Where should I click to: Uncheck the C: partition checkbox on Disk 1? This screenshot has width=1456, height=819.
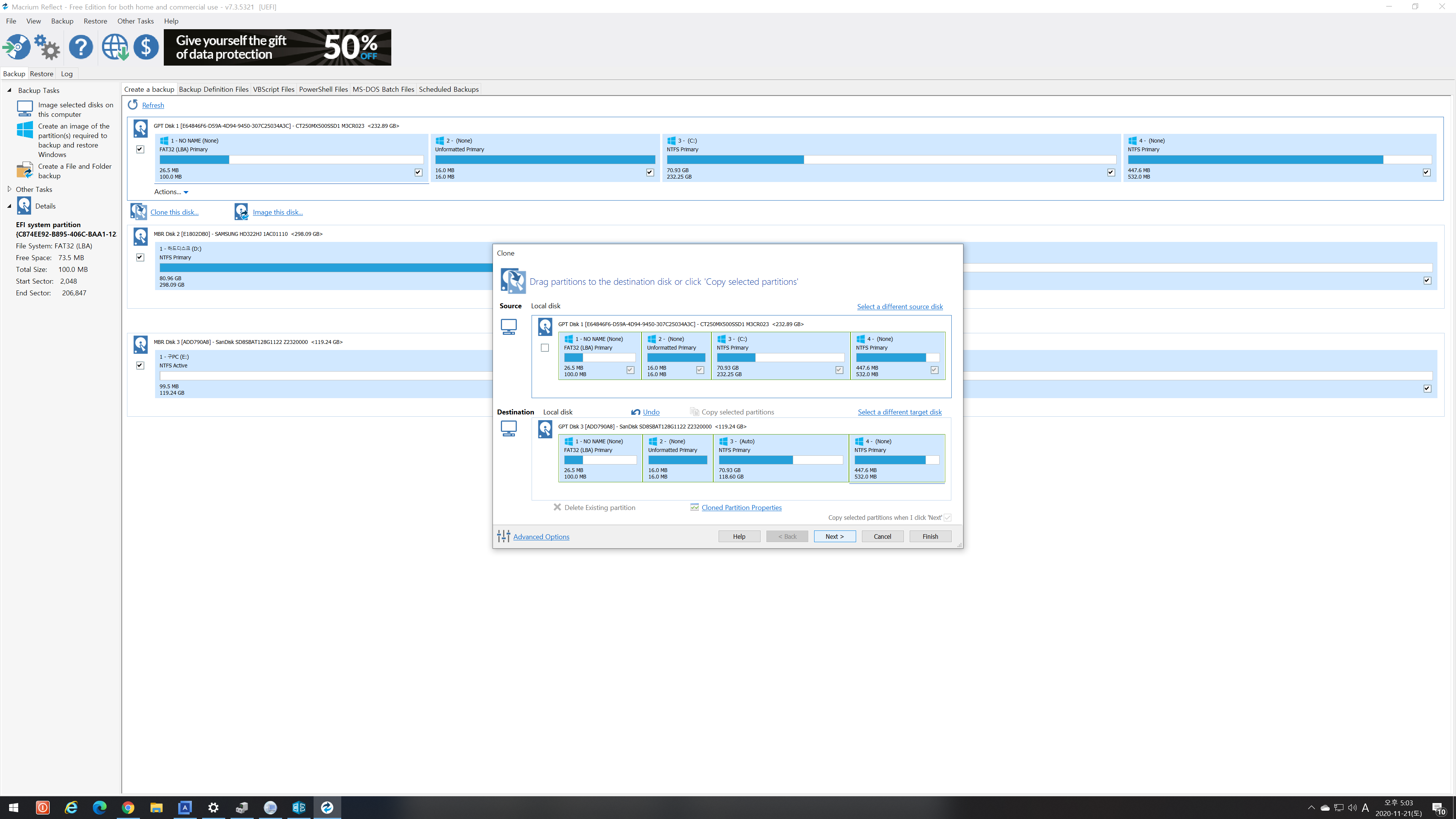pyautogui.click(x=1111, y=173)
